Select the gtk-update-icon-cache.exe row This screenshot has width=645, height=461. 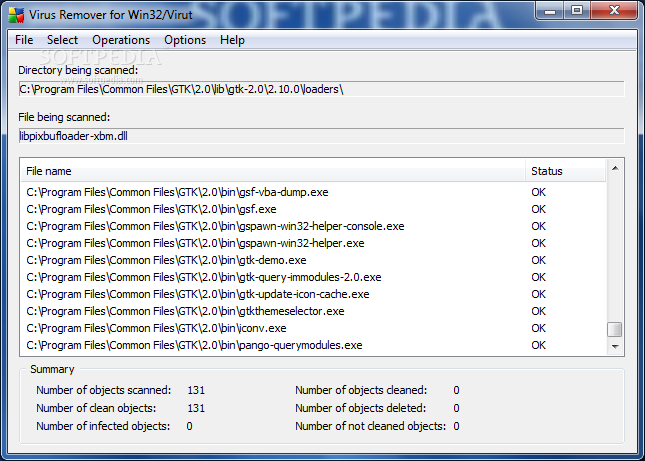(x=313, y=294)
